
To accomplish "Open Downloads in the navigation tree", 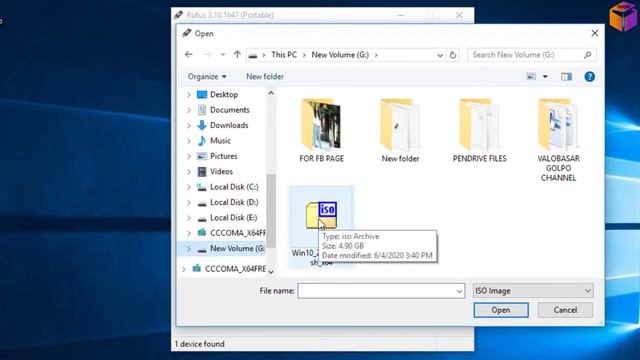I will click(x=229, y=126).
